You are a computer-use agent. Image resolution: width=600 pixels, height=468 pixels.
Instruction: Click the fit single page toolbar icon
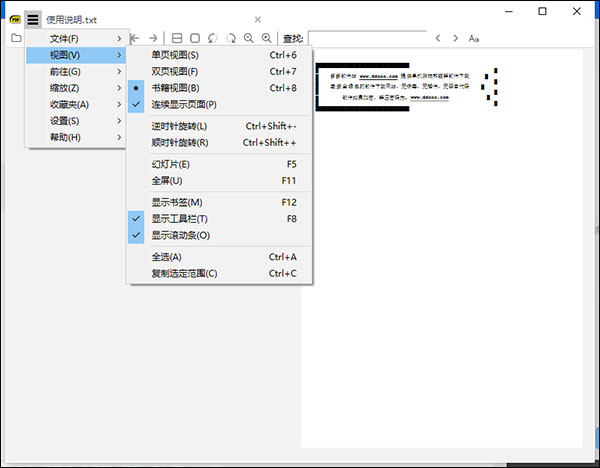tap(195, 38)
